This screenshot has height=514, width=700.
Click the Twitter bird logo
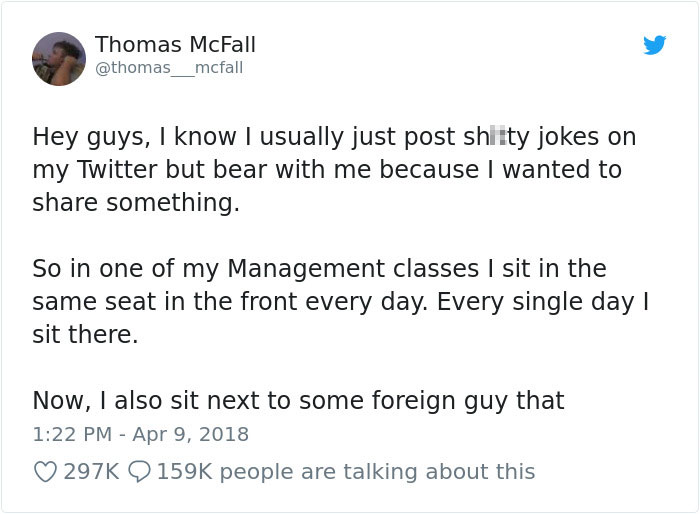point(654,45)
